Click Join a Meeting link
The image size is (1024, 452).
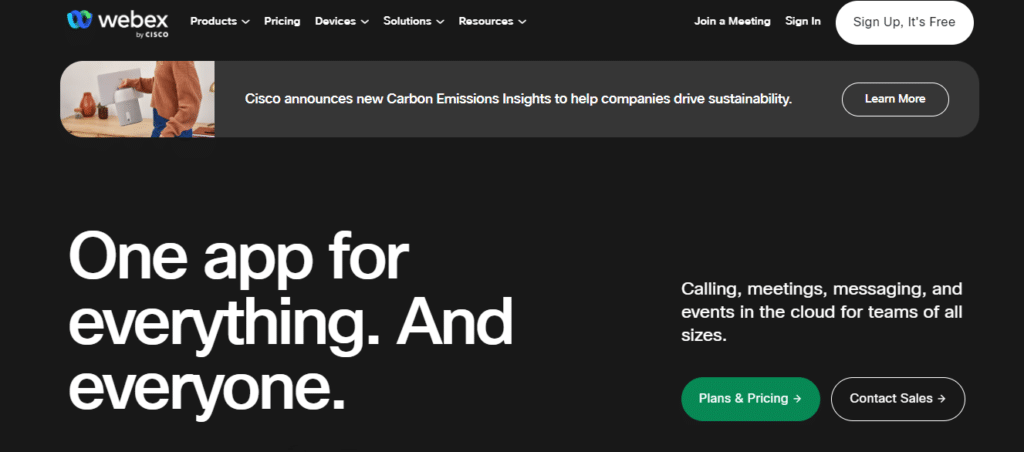click(x=732, y=21)
